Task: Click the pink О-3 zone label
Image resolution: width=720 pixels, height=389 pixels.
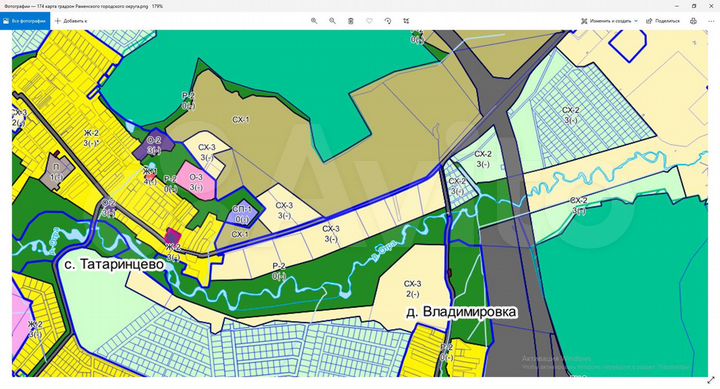Action: (196, 182)
